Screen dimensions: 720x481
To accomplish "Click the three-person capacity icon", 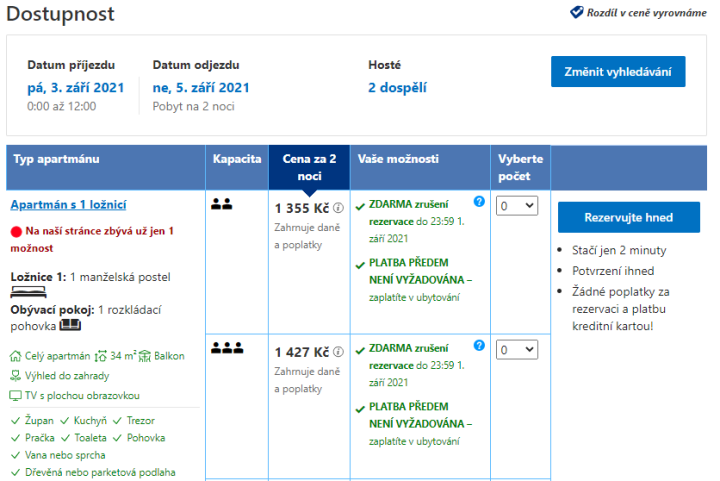I will click(x=226, y=348).
